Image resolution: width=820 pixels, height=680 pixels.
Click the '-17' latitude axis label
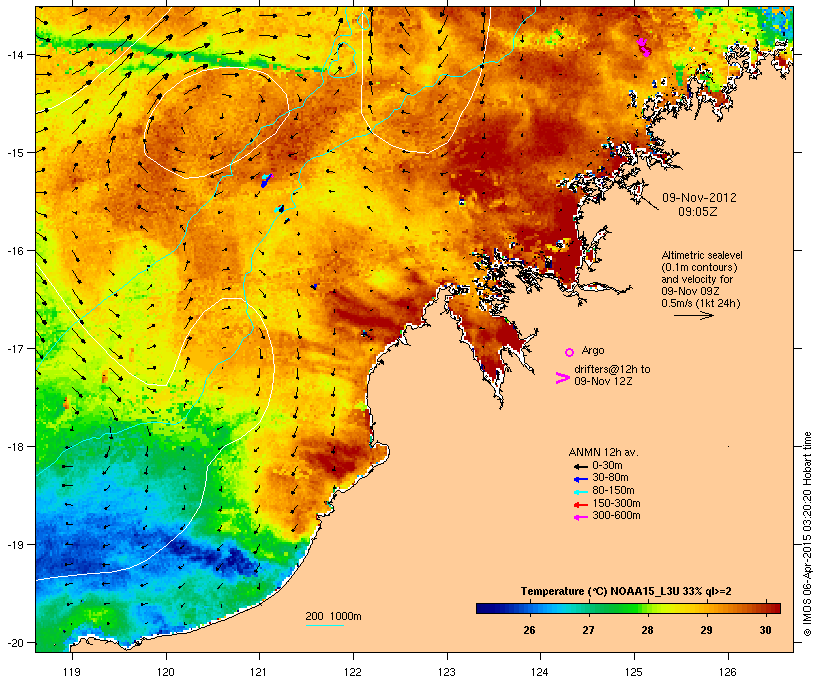[14, 348]
